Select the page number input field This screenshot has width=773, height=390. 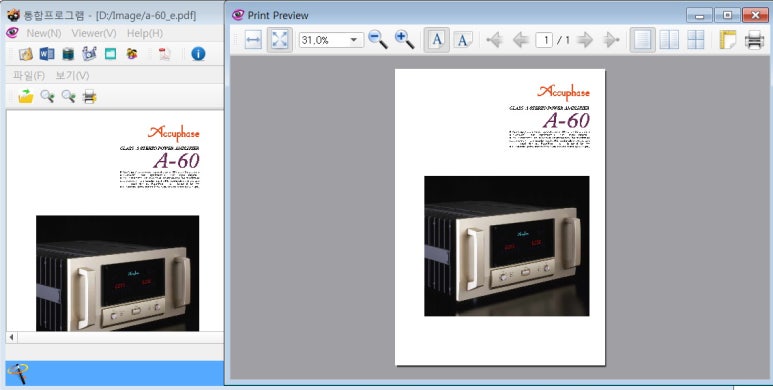[544, 40]
